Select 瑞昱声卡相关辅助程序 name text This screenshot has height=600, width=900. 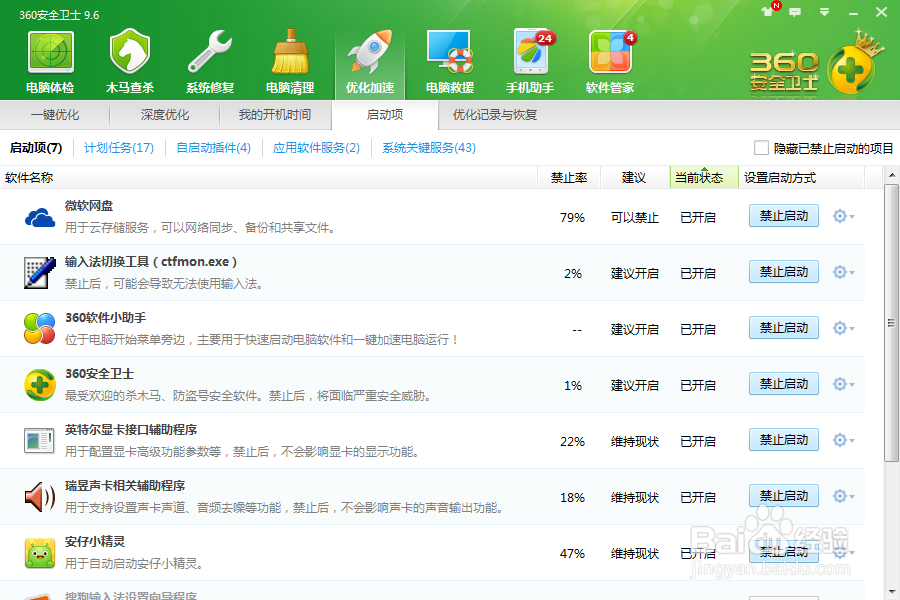pos(125,486)
